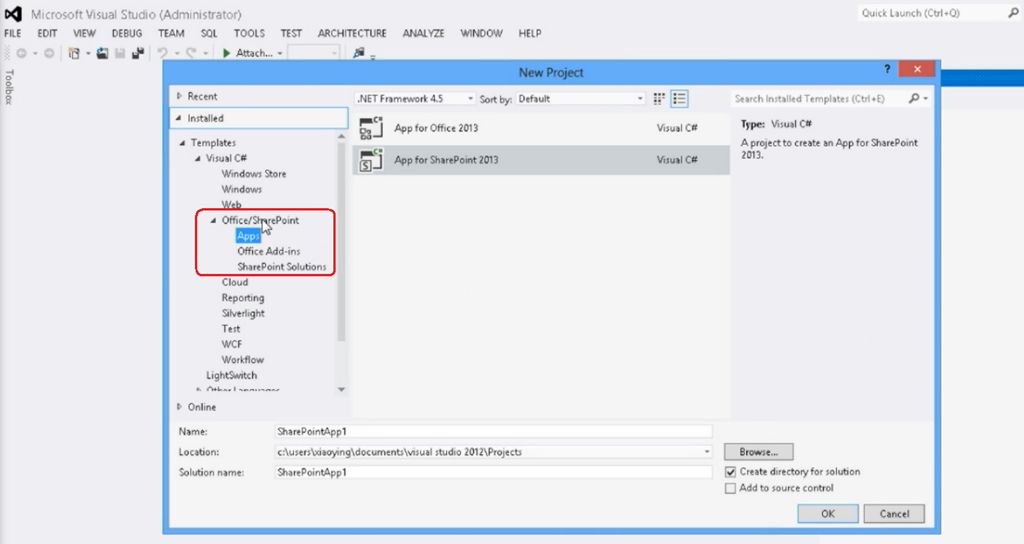
Task: Select the Web template category
Action: [x=231, y=204]
